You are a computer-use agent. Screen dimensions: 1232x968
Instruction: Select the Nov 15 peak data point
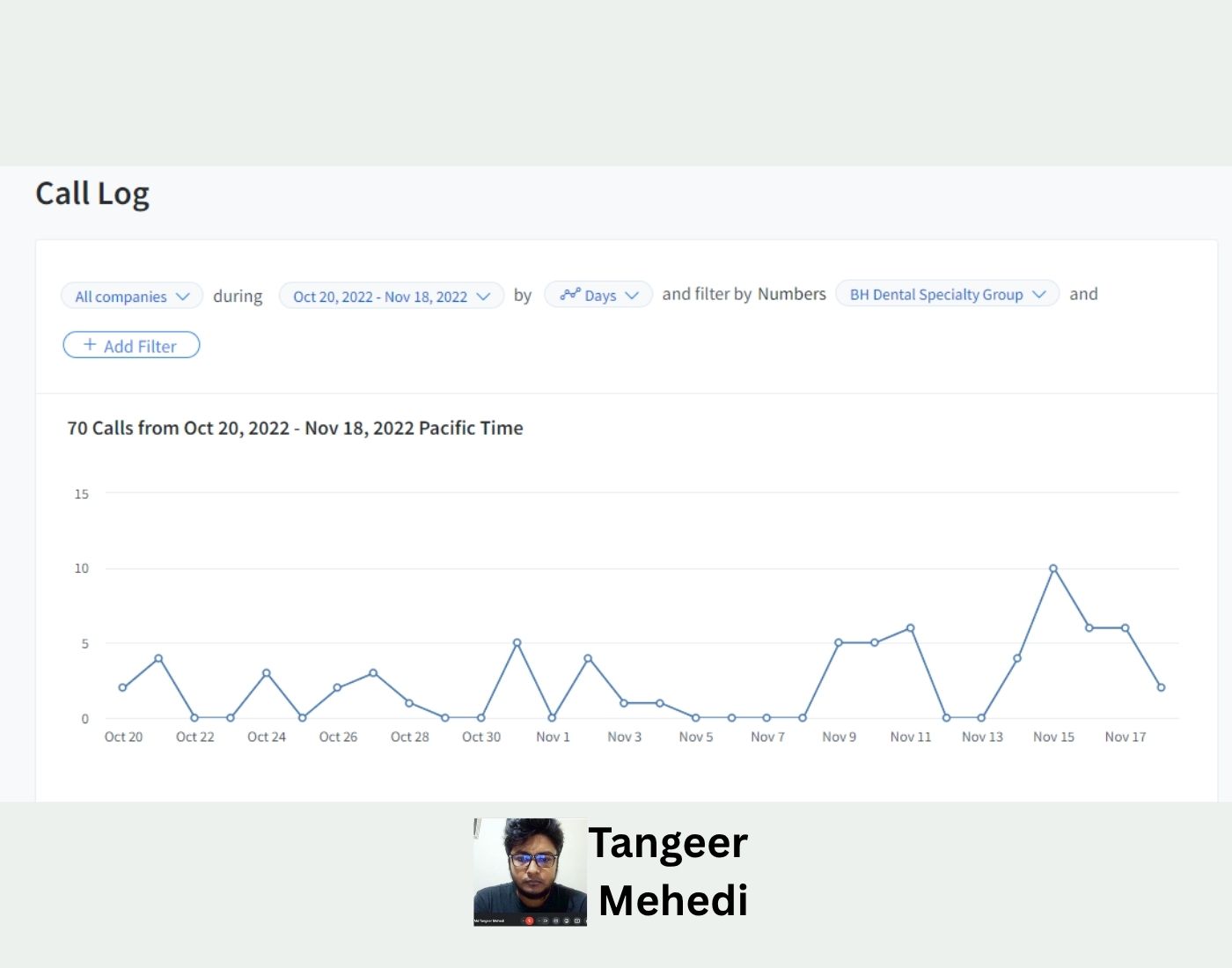click(1053, 568)
